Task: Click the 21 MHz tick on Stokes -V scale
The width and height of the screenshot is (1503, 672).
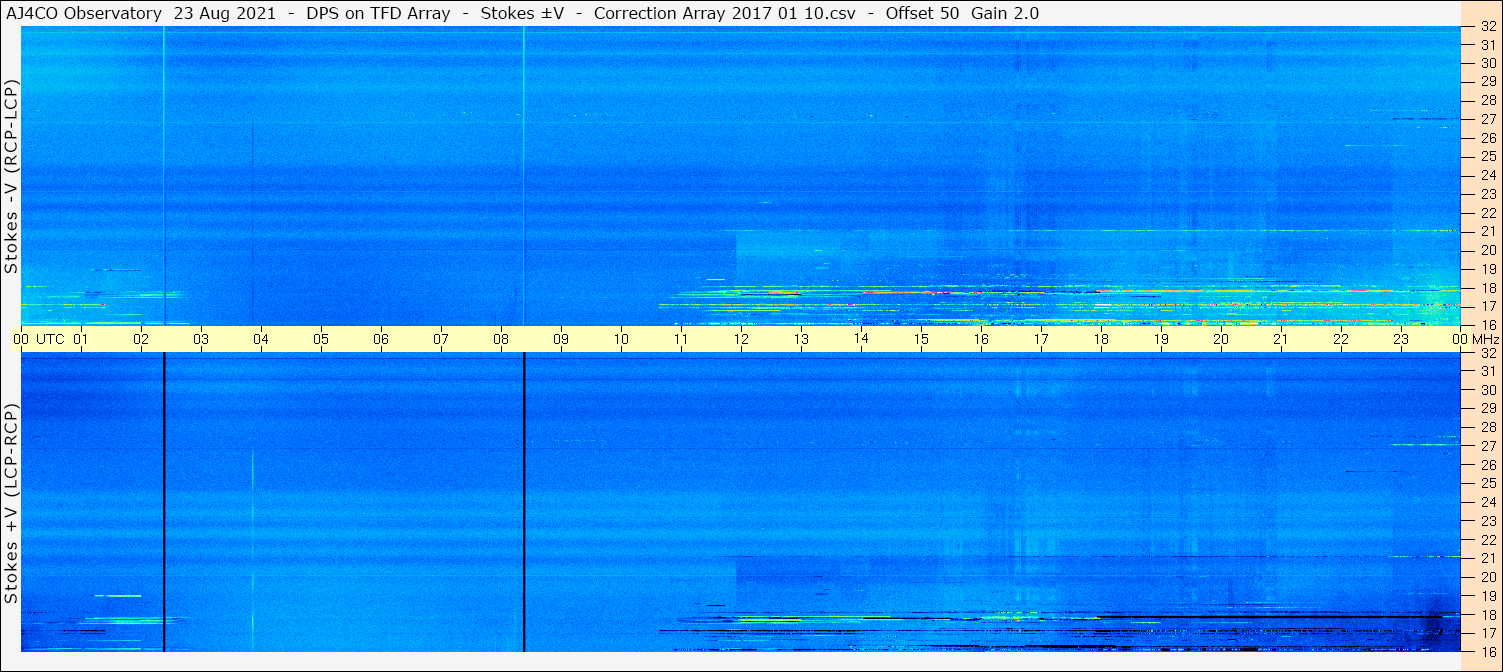Action: click(x=1487, y=231)
